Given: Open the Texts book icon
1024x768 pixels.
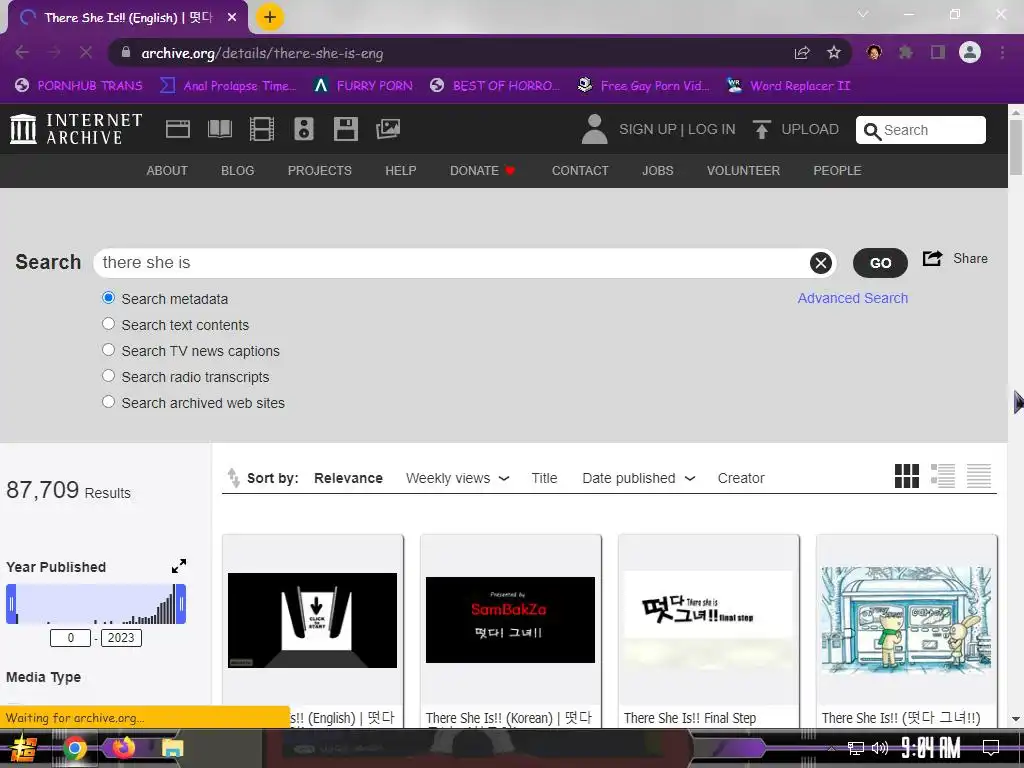Looking at the screenshot, I should (220, 129).
